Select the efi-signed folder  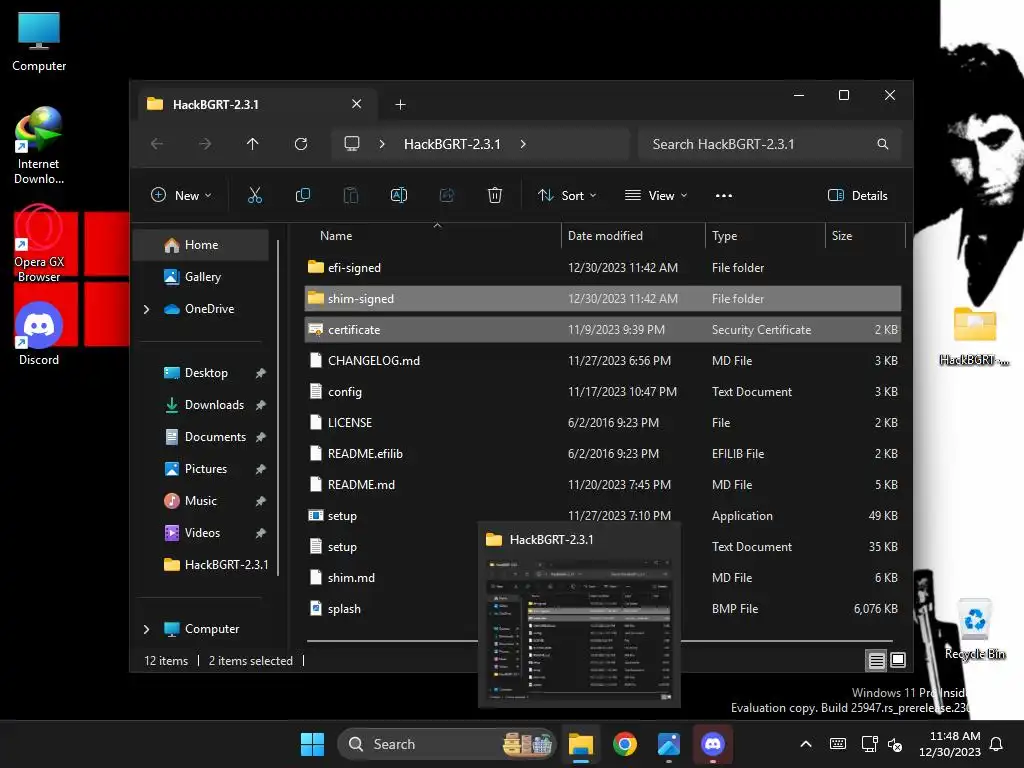pos(603,268)
